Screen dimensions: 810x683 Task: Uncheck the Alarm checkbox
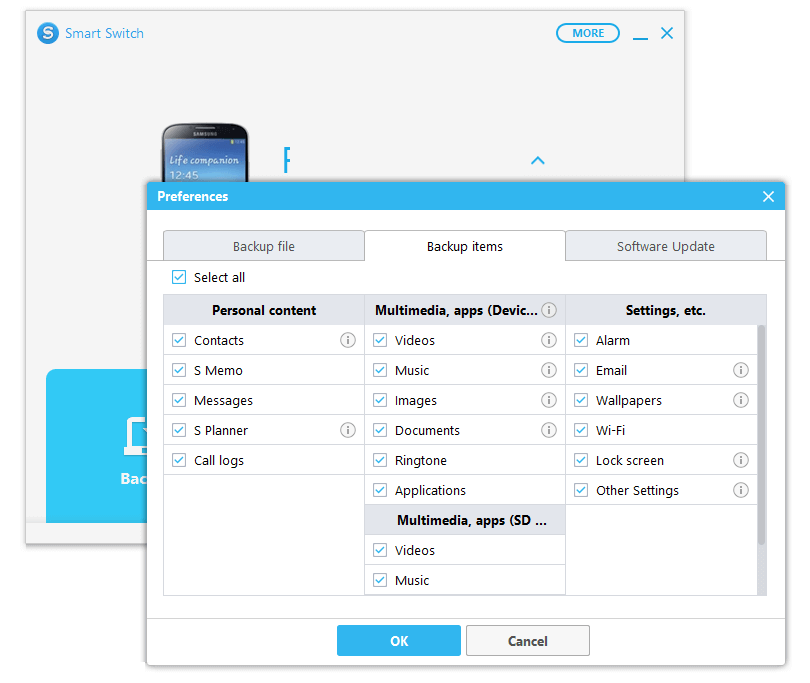tap(581, 340)
